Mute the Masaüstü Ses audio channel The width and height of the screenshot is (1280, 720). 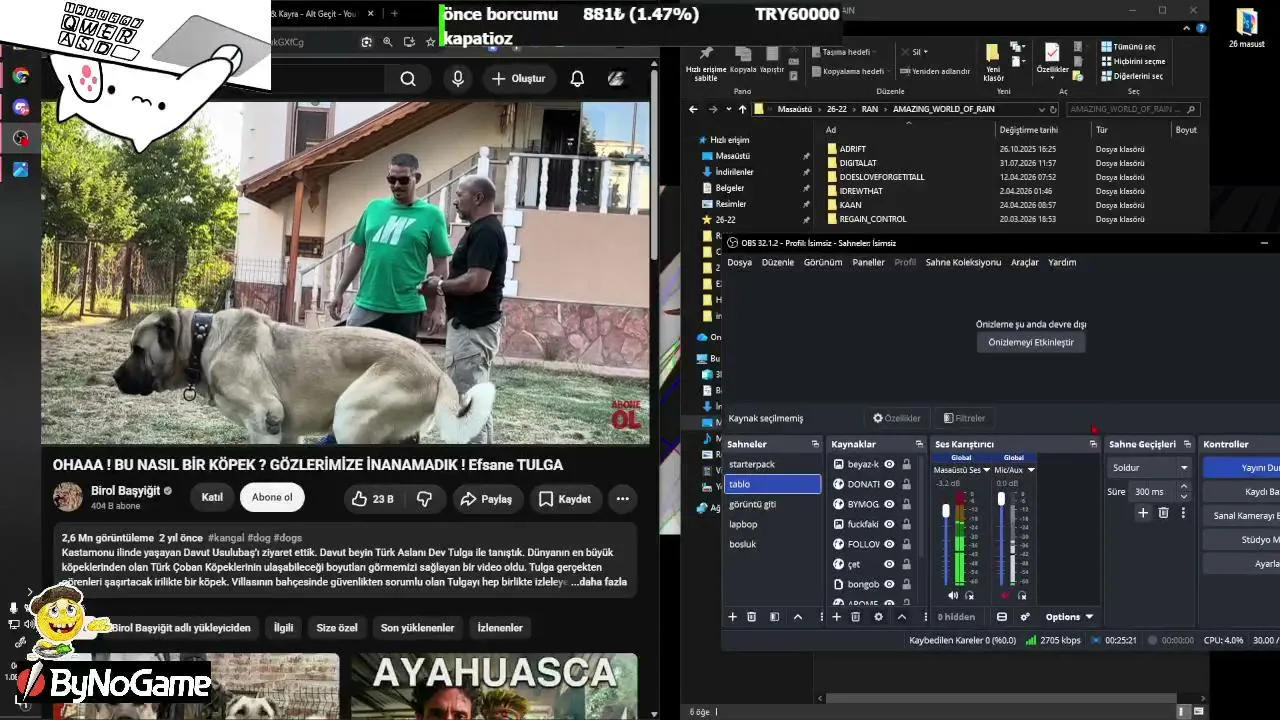pos(952,595)
